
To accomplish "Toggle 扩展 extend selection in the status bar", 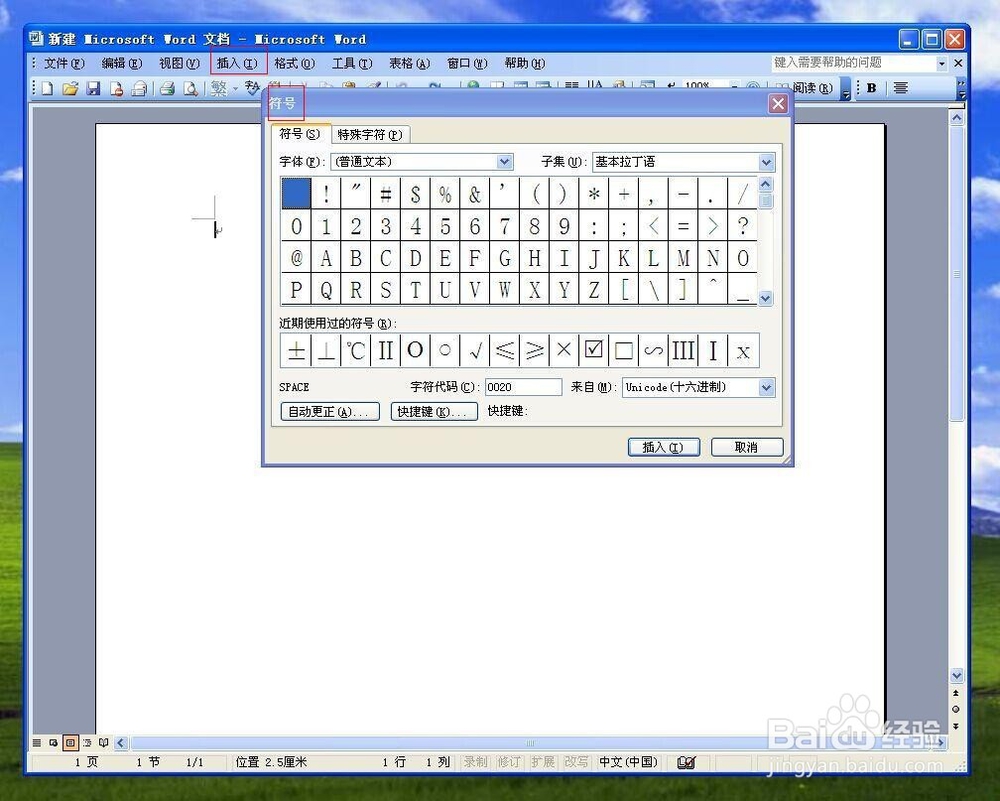I will [543, 762].
